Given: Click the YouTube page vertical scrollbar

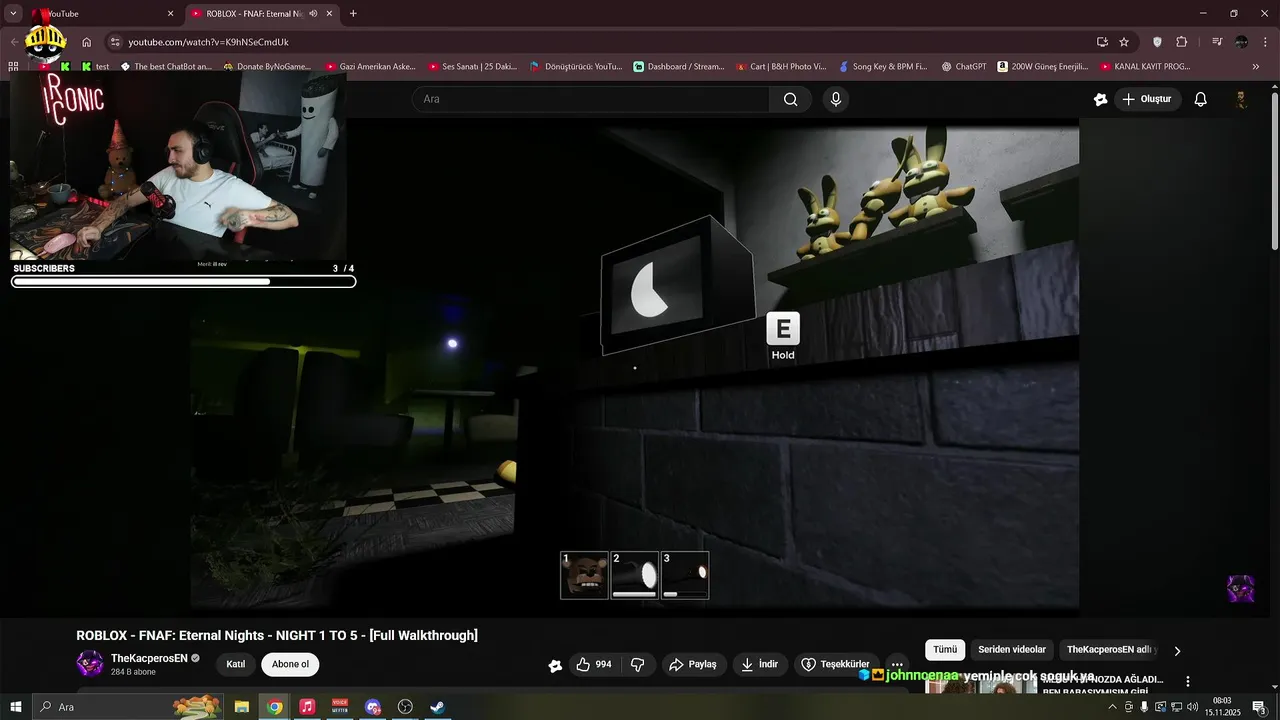Looking at the screenshot, I should (x=1274, y=171).
